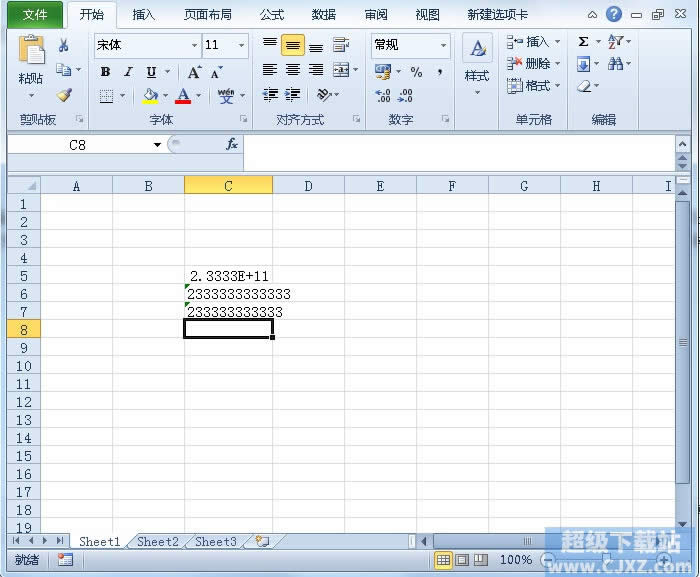
Task: Switch to Page Layout view
Action: pyautogui.click(x=462, y=560)
